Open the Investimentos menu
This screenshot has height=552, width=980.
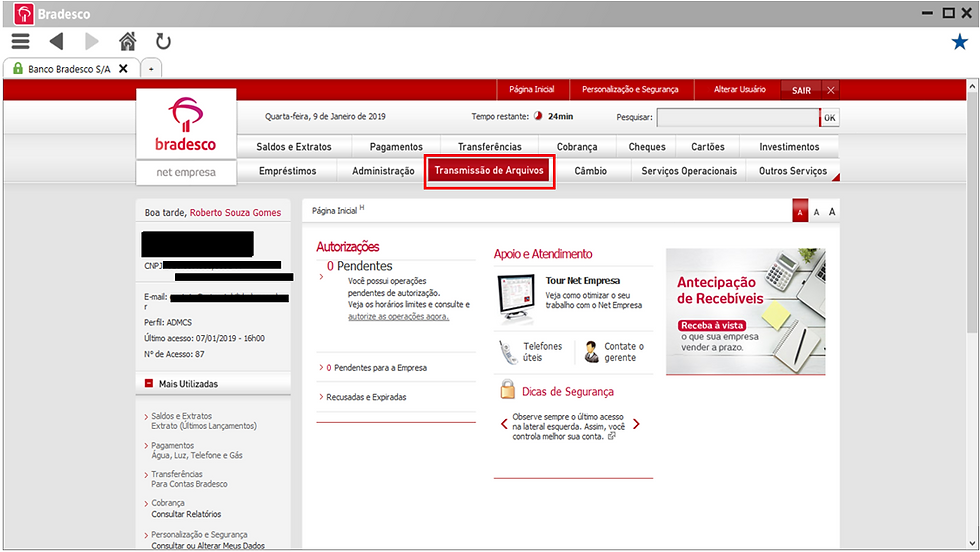(789, 146)
